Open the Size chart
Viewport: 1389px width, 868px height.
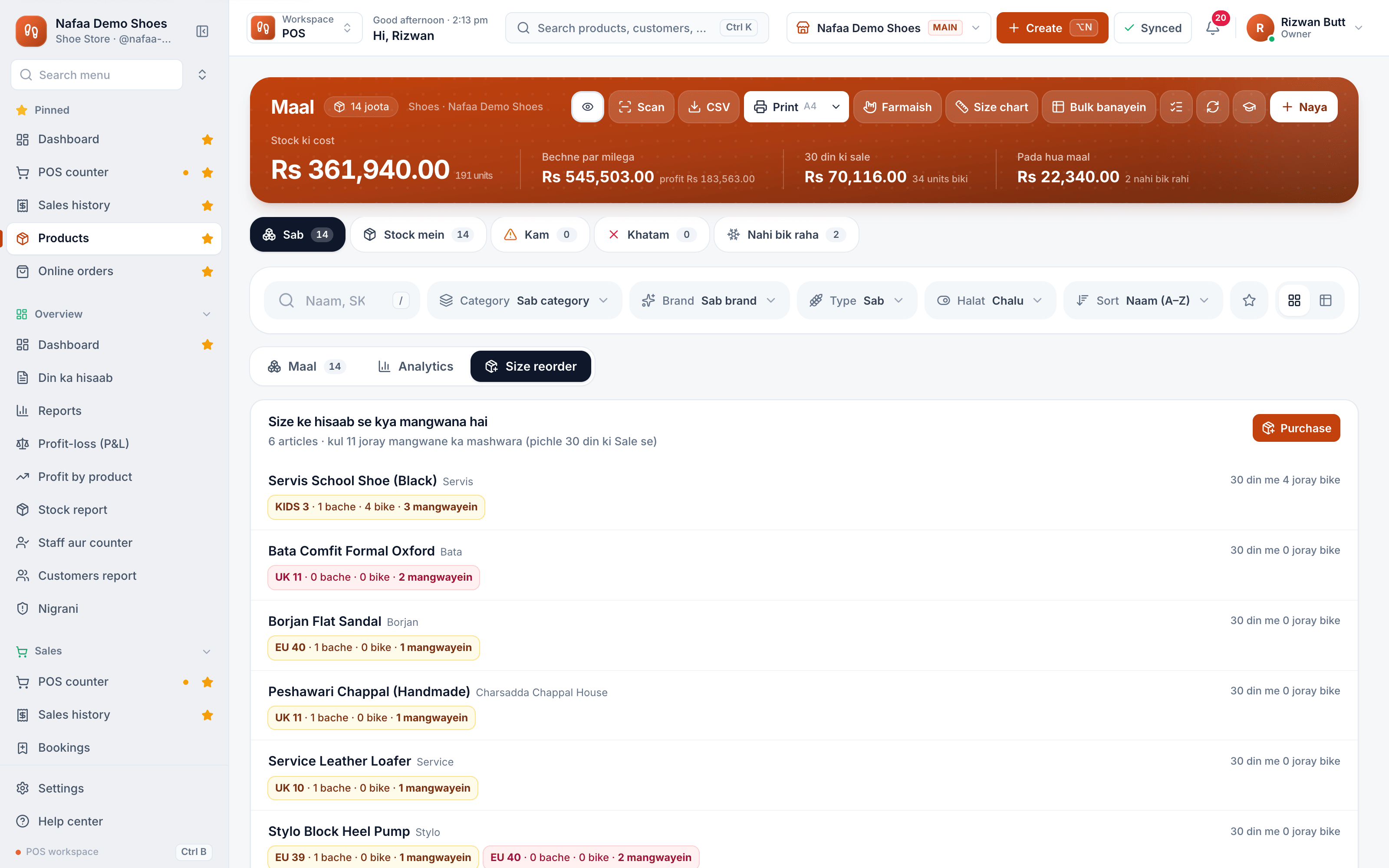tap(991, 107)
